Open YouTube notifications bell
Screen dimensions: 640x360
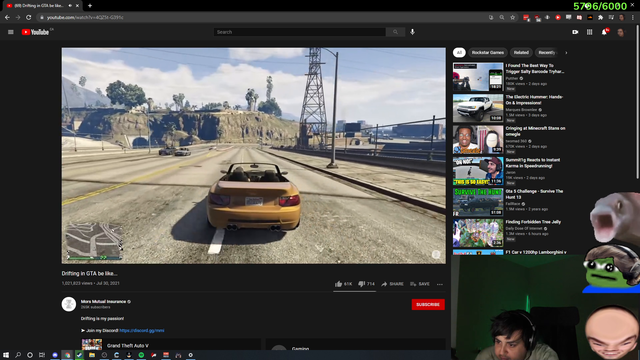pos(604,32)
